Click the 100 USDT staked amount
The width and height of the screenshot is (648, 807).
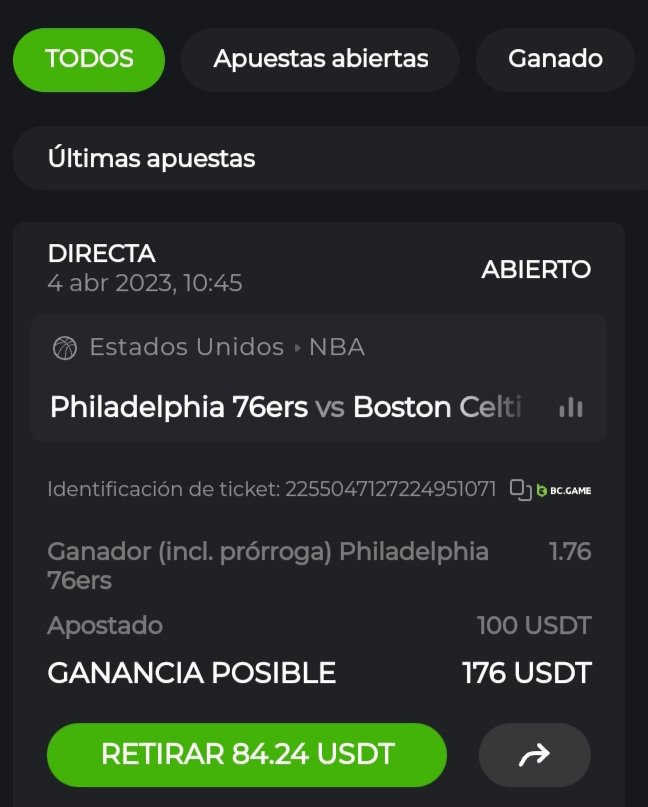click(534, 626)
